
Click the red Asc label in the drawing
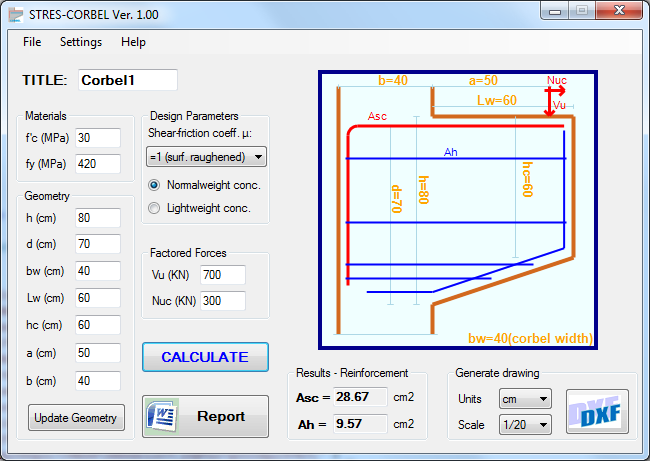(377, 116)
